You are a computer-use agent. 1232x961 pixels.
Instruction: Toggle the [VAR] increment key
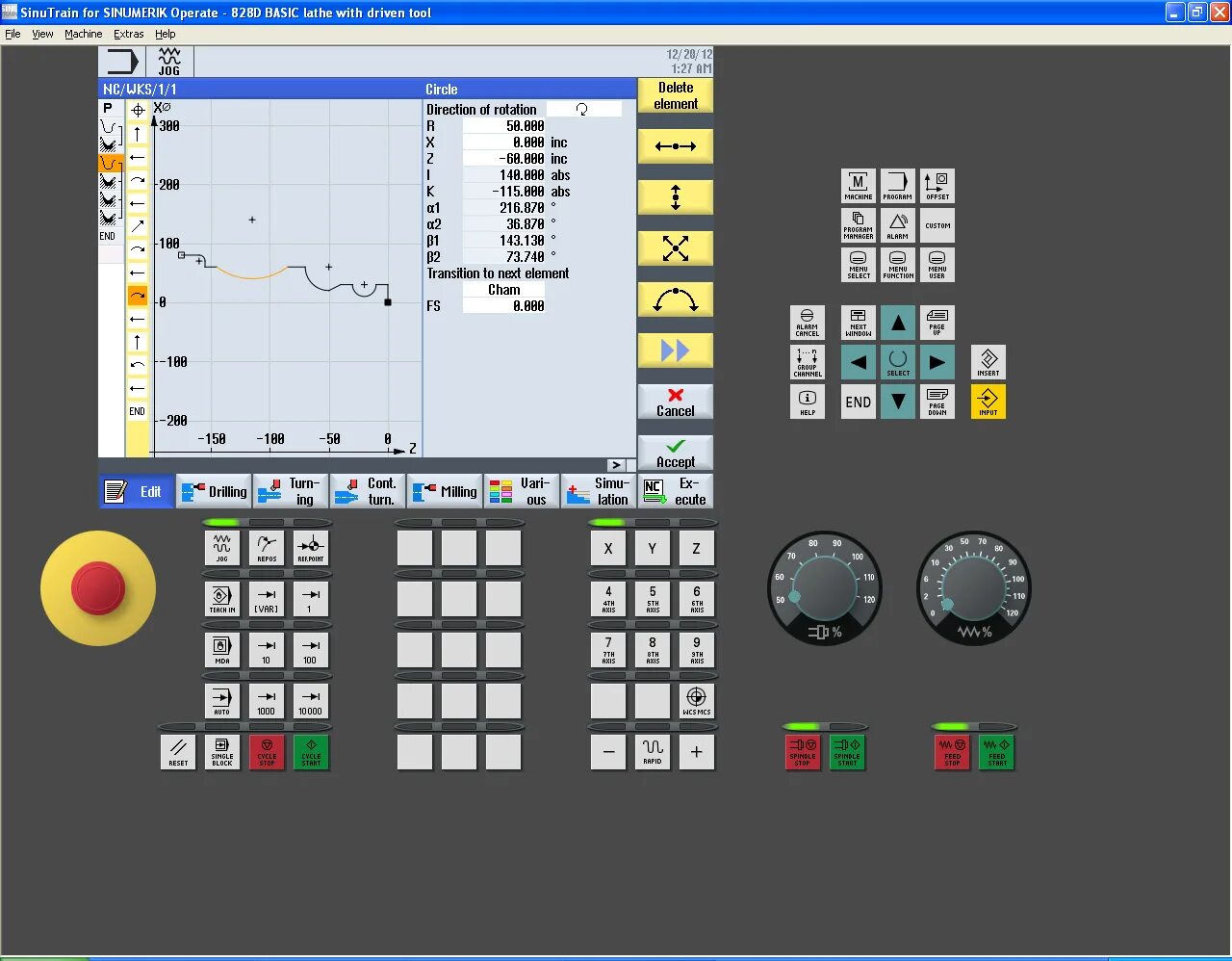(x=267, y=599)
